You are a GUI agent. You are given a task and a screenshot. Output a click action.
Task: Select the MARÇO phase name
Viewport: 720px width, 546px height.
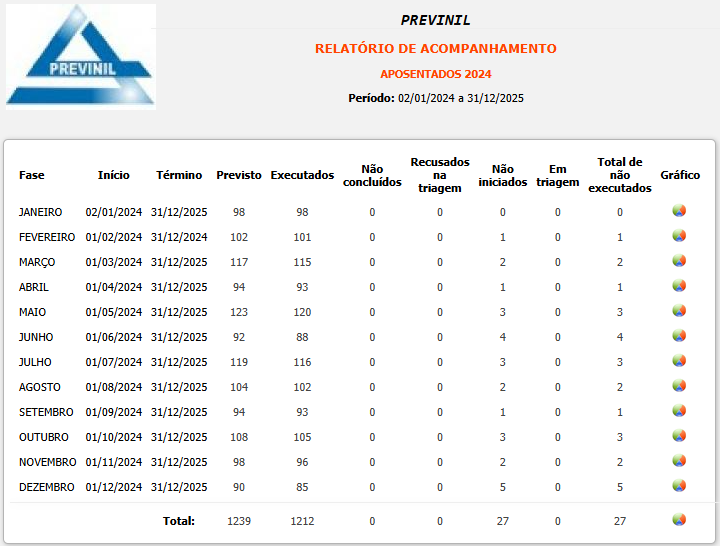tap(37, 262)
